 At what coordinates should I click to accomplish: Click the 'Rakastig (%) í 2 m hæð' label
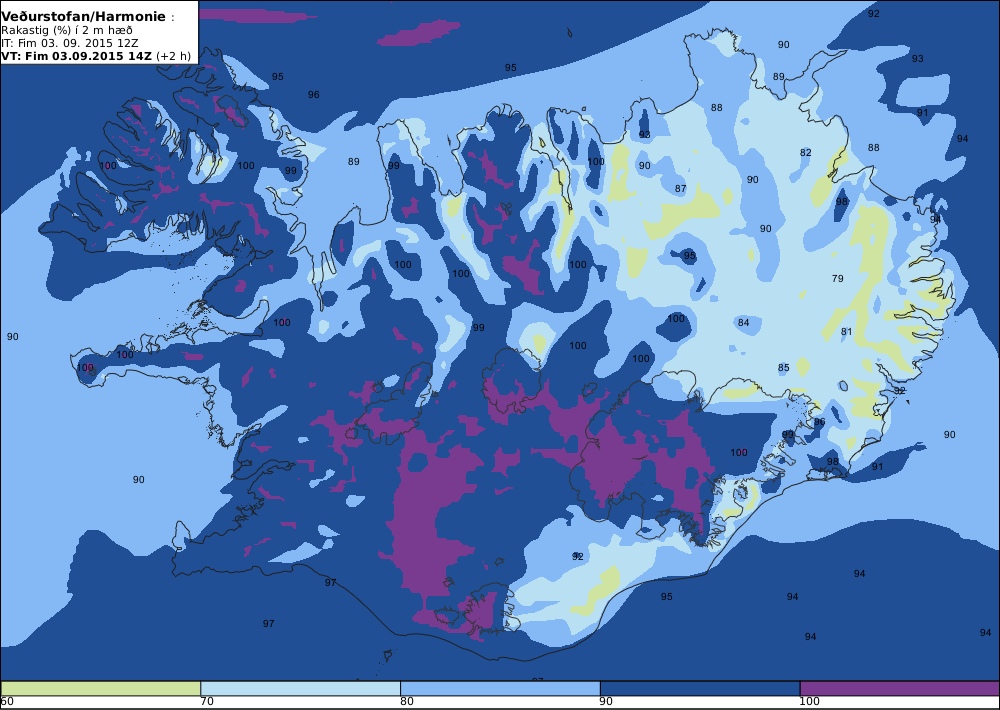pyautogui.click(x=67, y=30)
